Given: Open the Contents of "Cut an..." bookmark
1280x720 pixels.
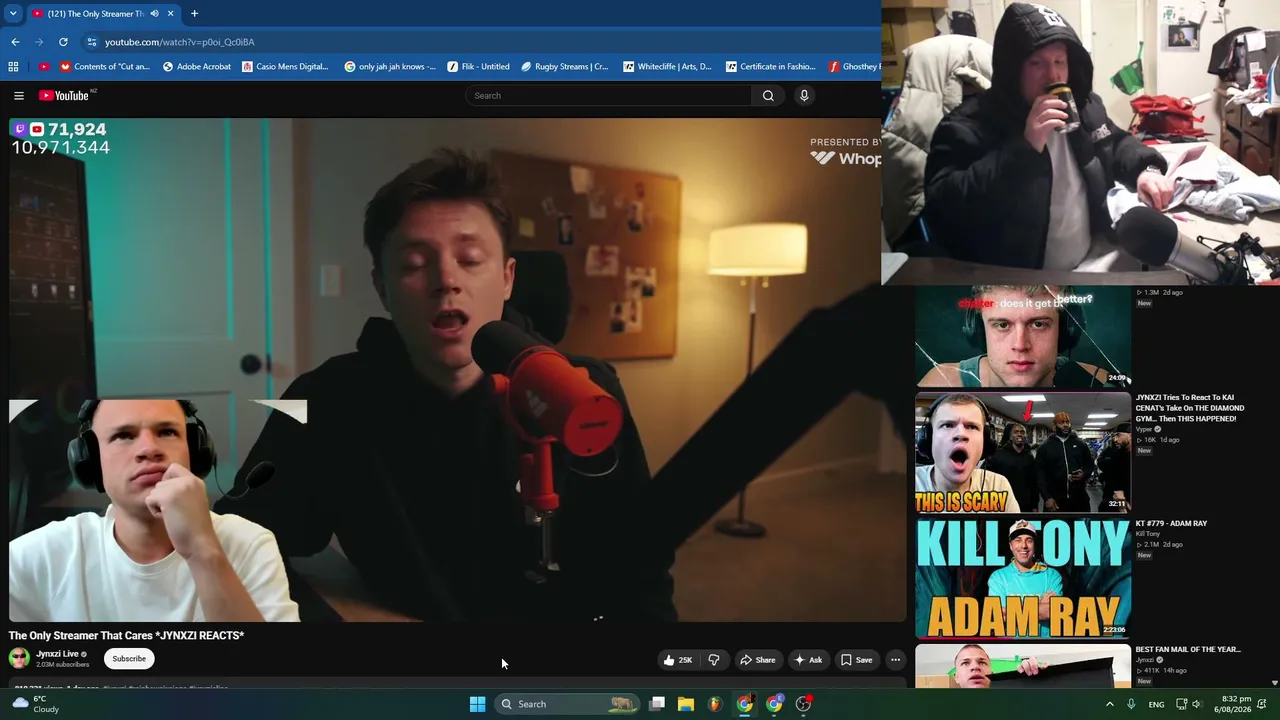Looking at the screenshot, I should tap(105, 67).
